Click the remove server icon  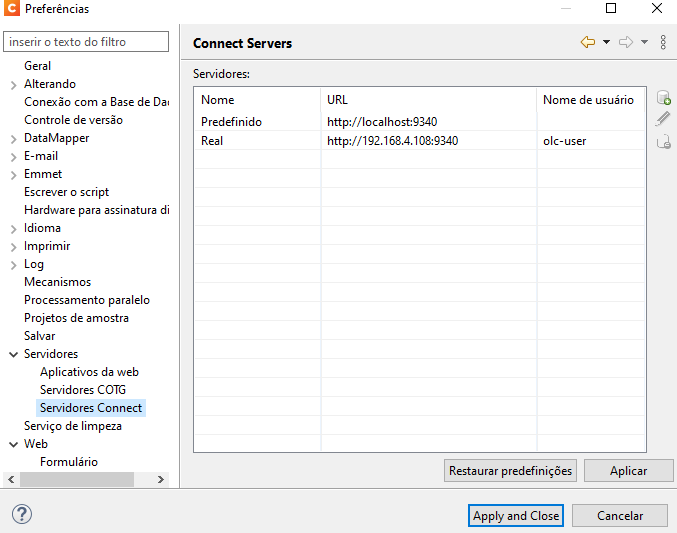coord(664,142)
